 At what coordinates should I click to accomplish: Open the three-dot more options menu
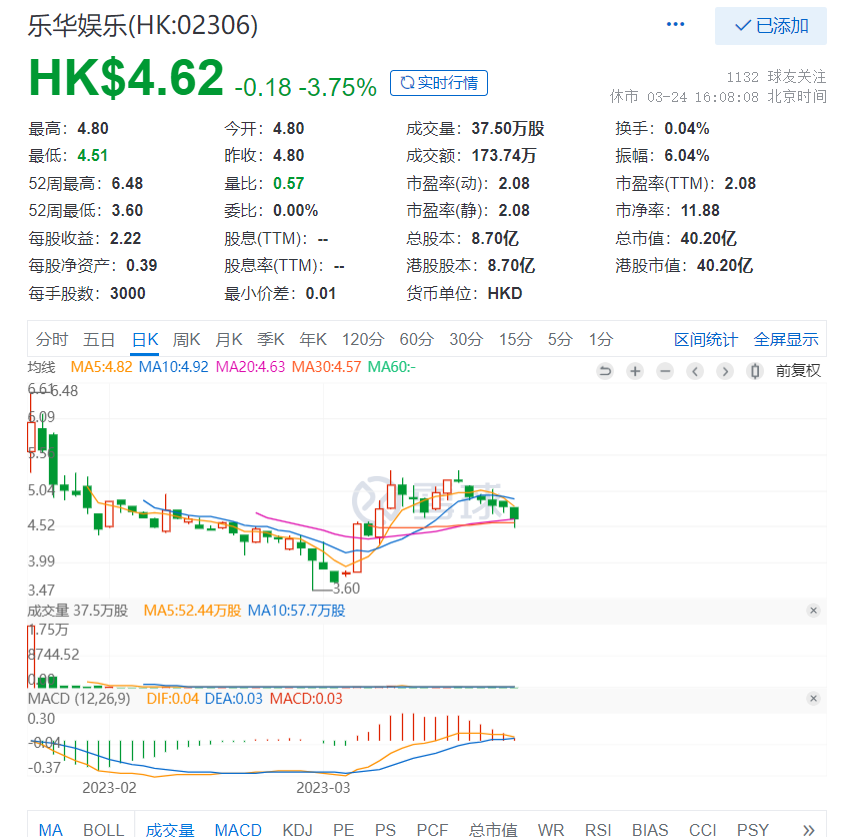[x=675, y=24]
